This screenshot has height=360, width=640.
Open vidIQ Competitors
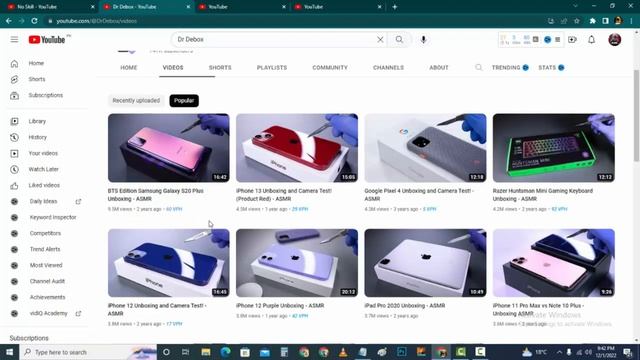coord(45,233)
